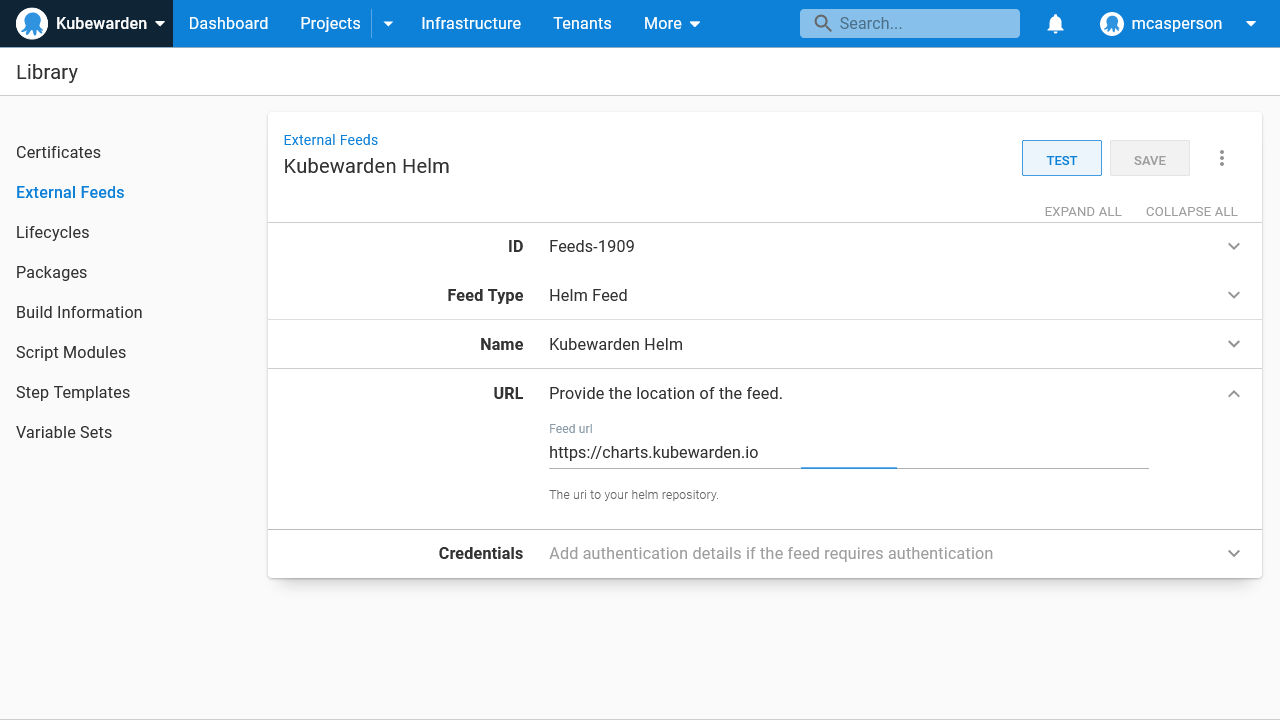This screenshot has width=1280, height=720.
Task: Open the Infrastructure page
Action: [471, 23]
